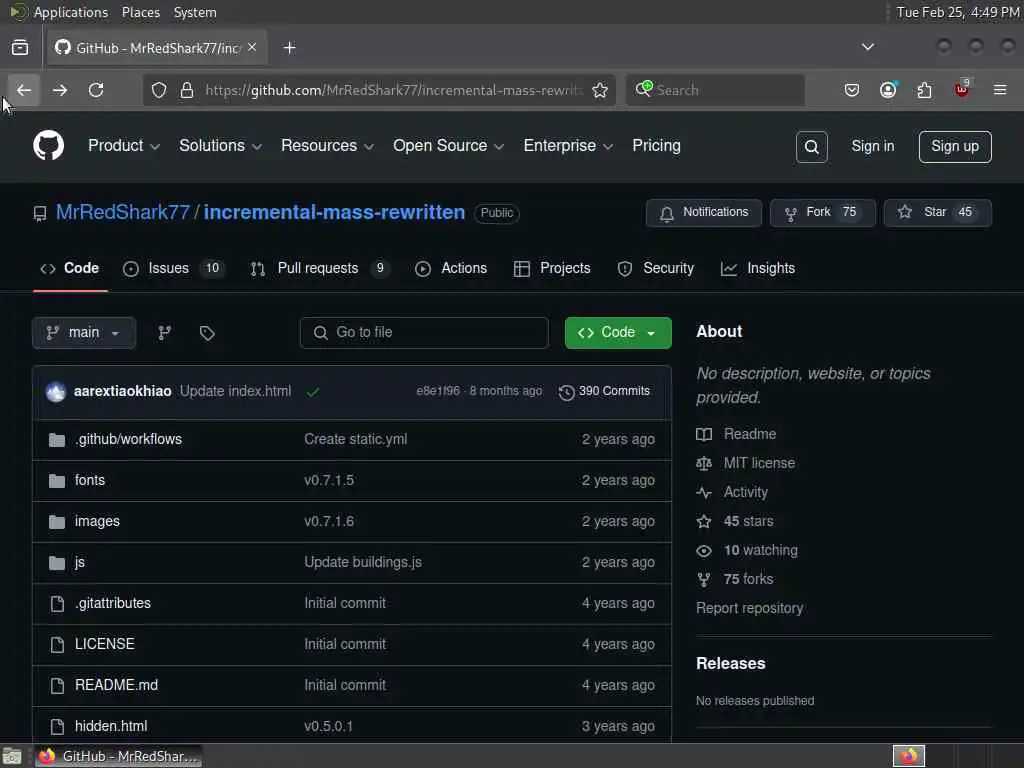Open README.md file
The height and width of the screenshot is (768, 1024).
116,685
